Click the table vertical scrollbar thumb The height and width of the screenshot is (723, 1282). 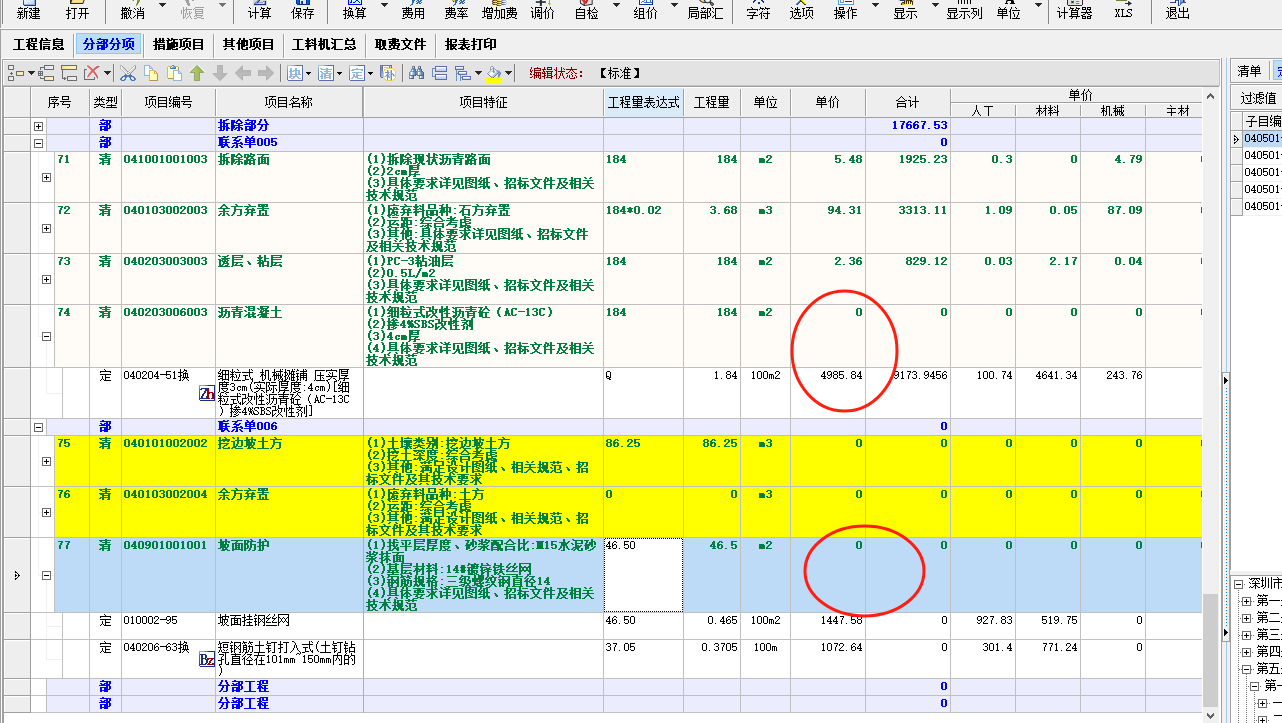click(1210, 649)
